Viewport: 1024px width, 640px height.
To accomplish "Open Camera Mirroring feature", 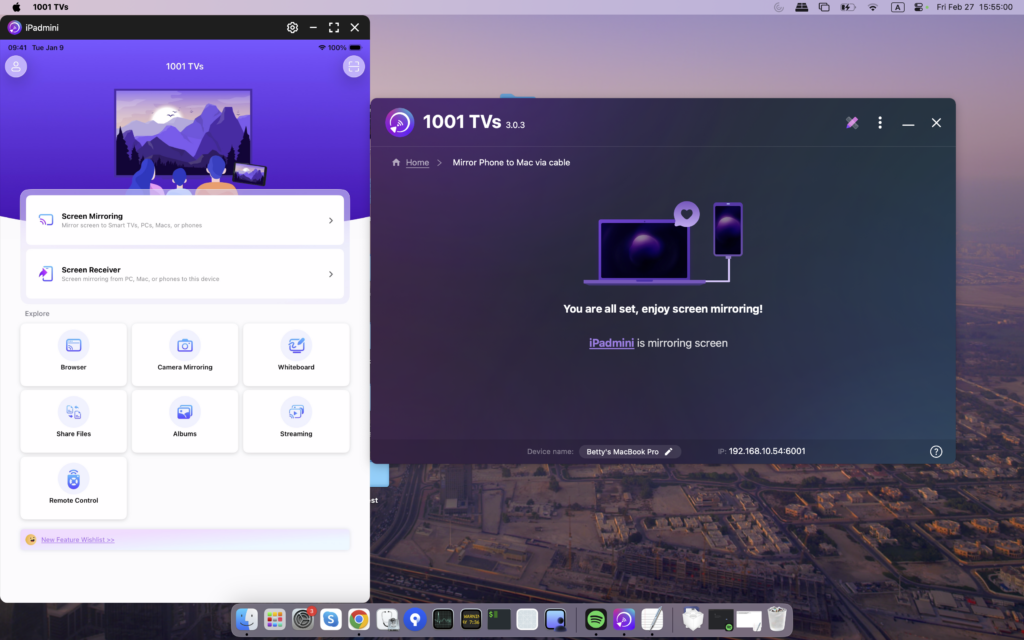I will point(185,354).
